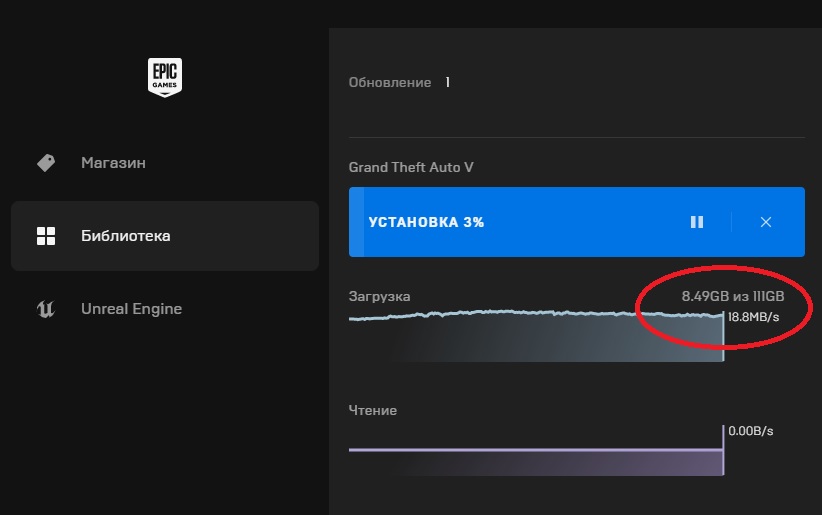Screen dimensions: 822x515
Task: Click the 18.8MB/s download speed value
Action: pos(754,317)
